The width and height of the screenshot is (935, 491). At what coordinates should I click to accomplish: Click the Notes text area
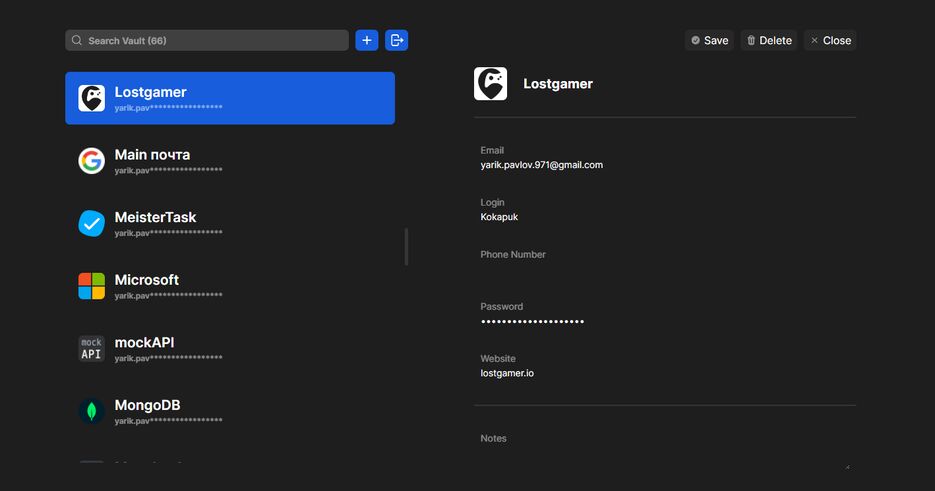coord(665,458)
